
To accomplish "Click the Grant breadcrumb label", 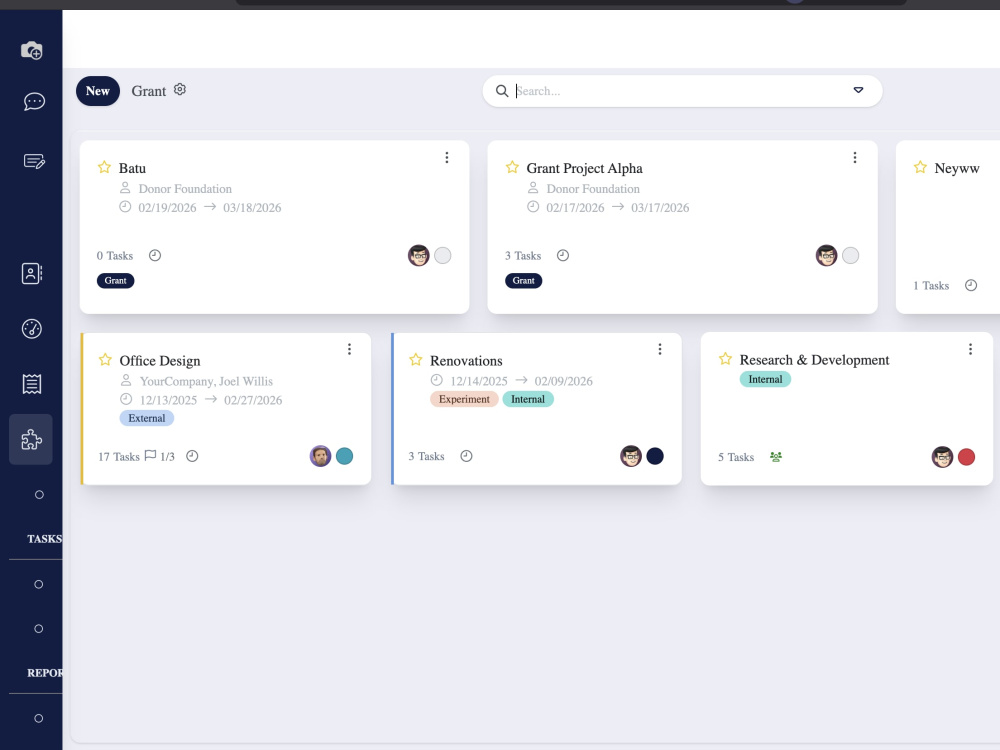I will pyautogui.click(x=149, y=91).
